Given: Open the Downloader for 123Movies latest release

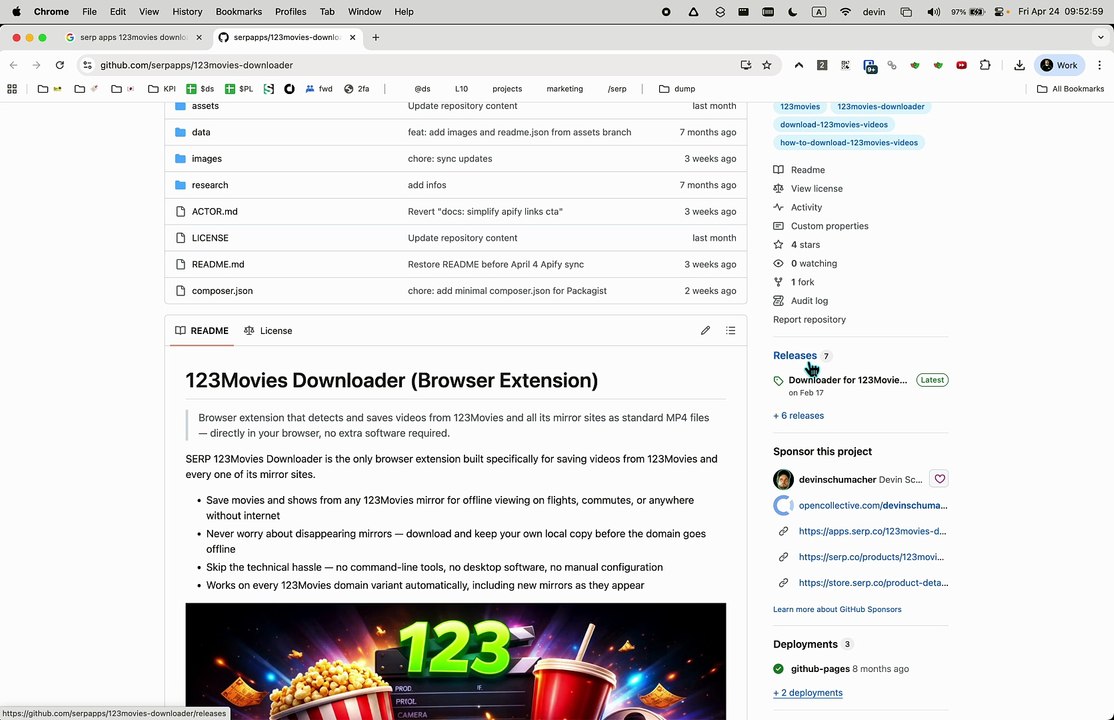Looking at the screenshot, I should click(848, 380).
